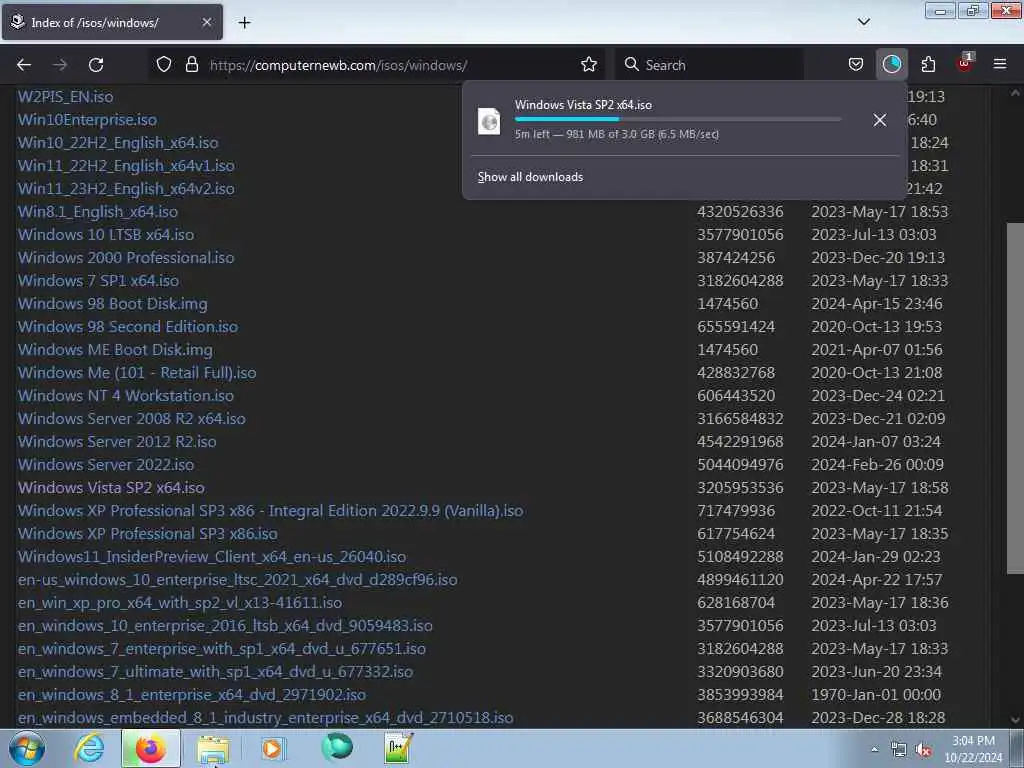This screenshot has height=768, width=1024.
Task: Click the search magnifier icon
Action: tap(631, 65)
